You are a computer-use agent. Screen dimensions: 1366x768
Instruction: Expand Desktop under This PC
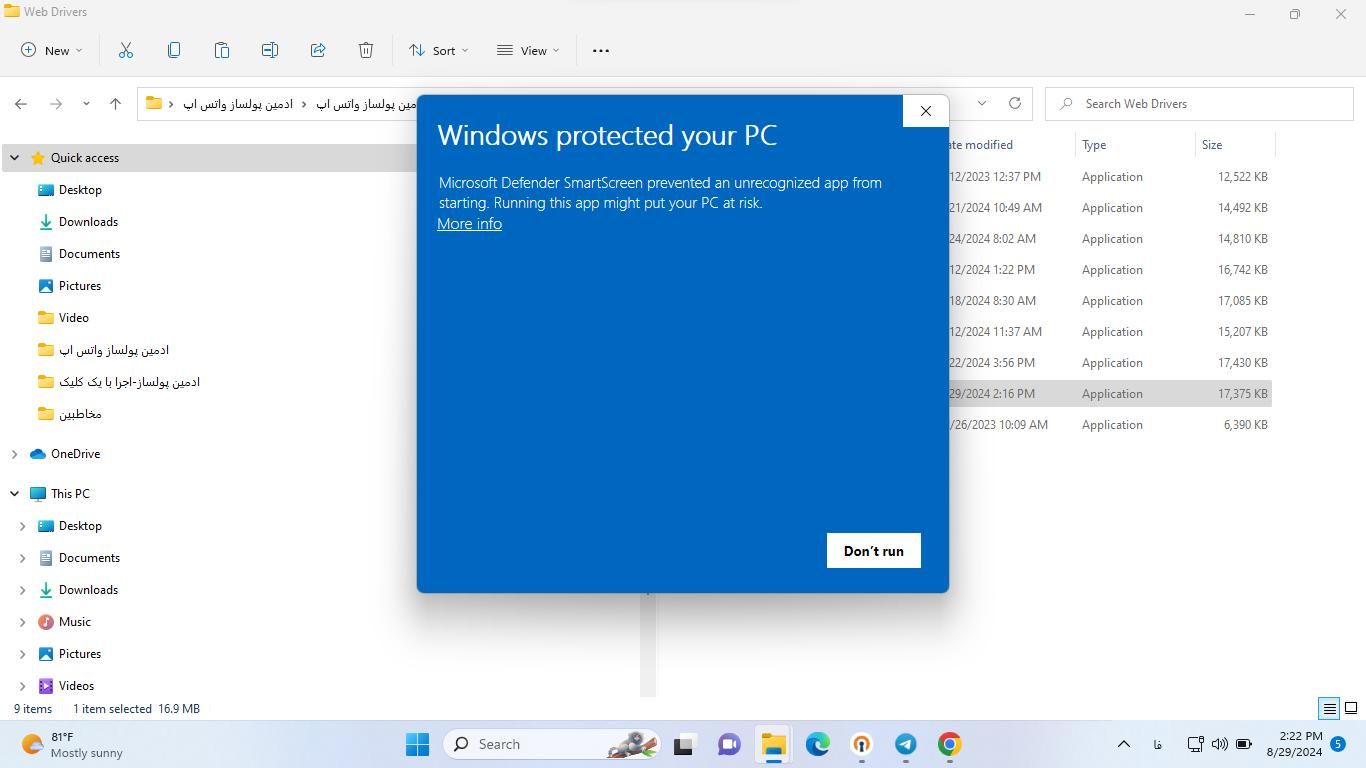(22, 526)
